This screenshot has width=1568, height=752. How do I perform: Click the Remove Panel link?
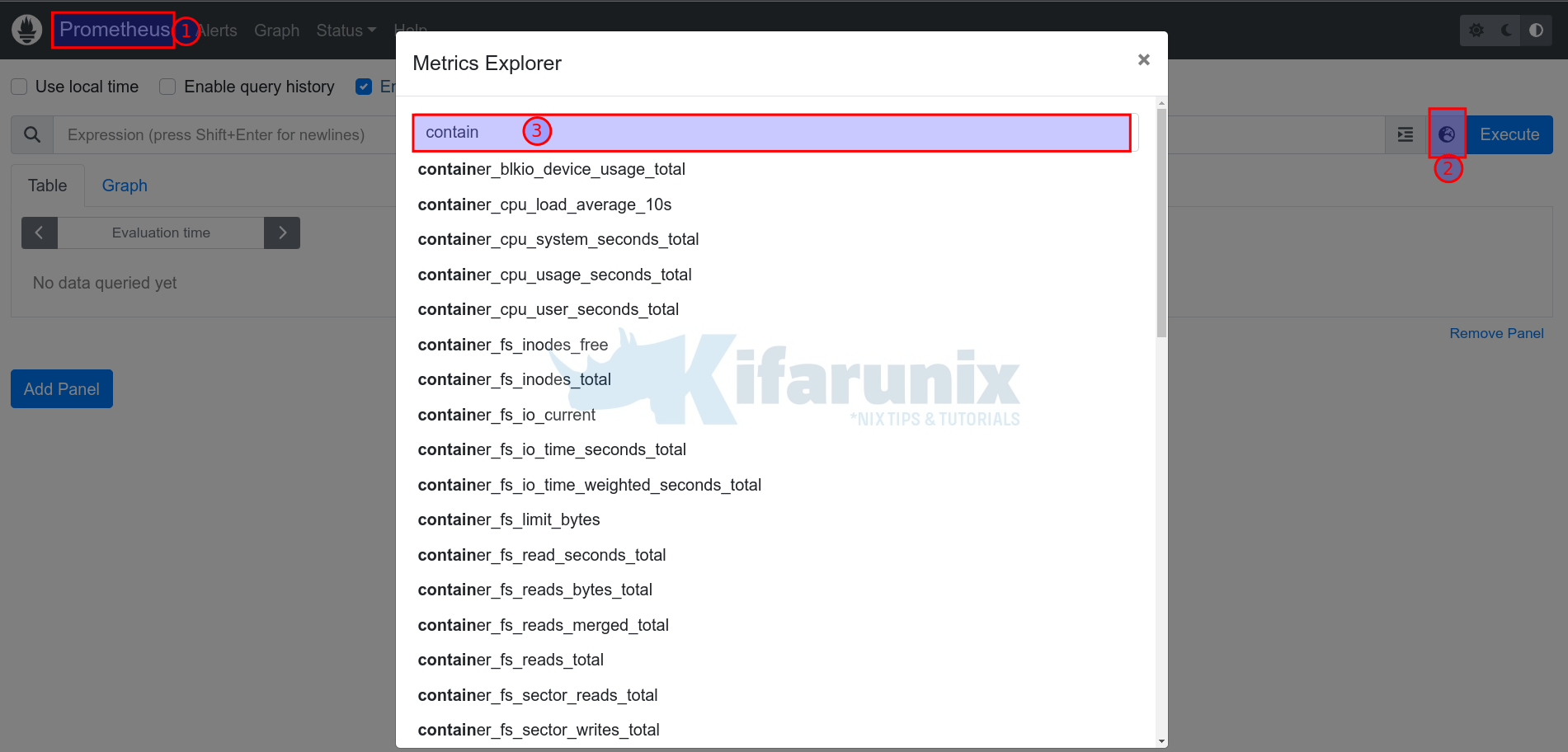[1496, 333]
